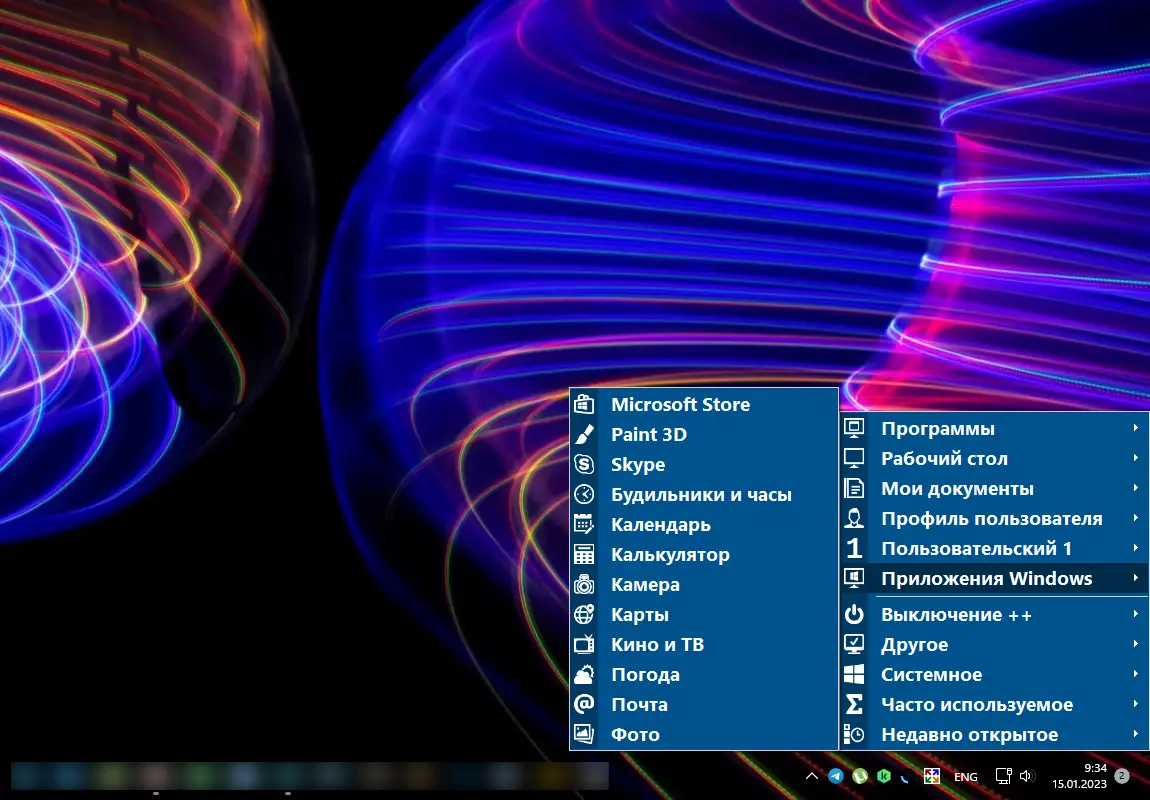Image resolution: width=1150 pixels, height=800 pixels.
Task: Open the notification center badge
Action: click(1122, 776)
